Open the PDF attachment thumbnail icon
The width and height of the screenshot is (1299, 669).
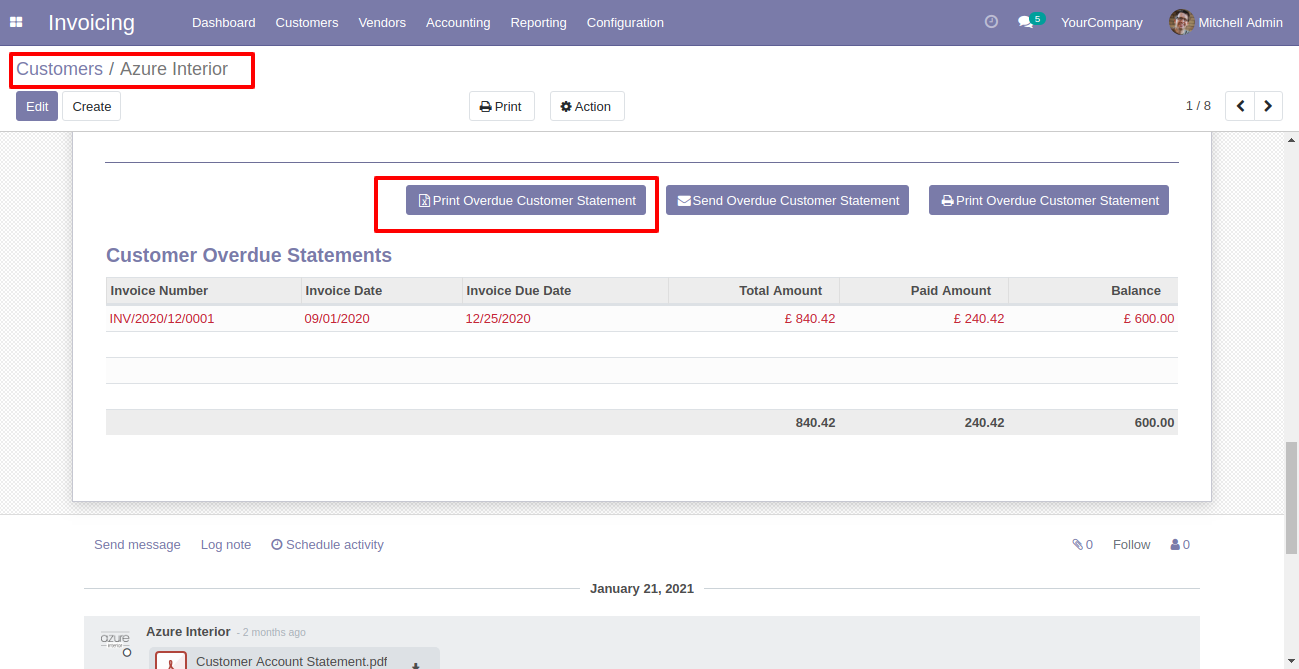(x=171, y=661)
